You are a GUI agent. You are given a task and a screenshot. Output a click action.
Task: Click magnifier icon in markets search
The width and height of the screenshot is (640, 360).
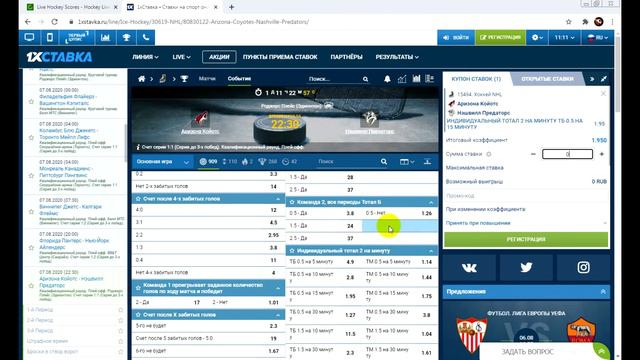tap(384, 162)
